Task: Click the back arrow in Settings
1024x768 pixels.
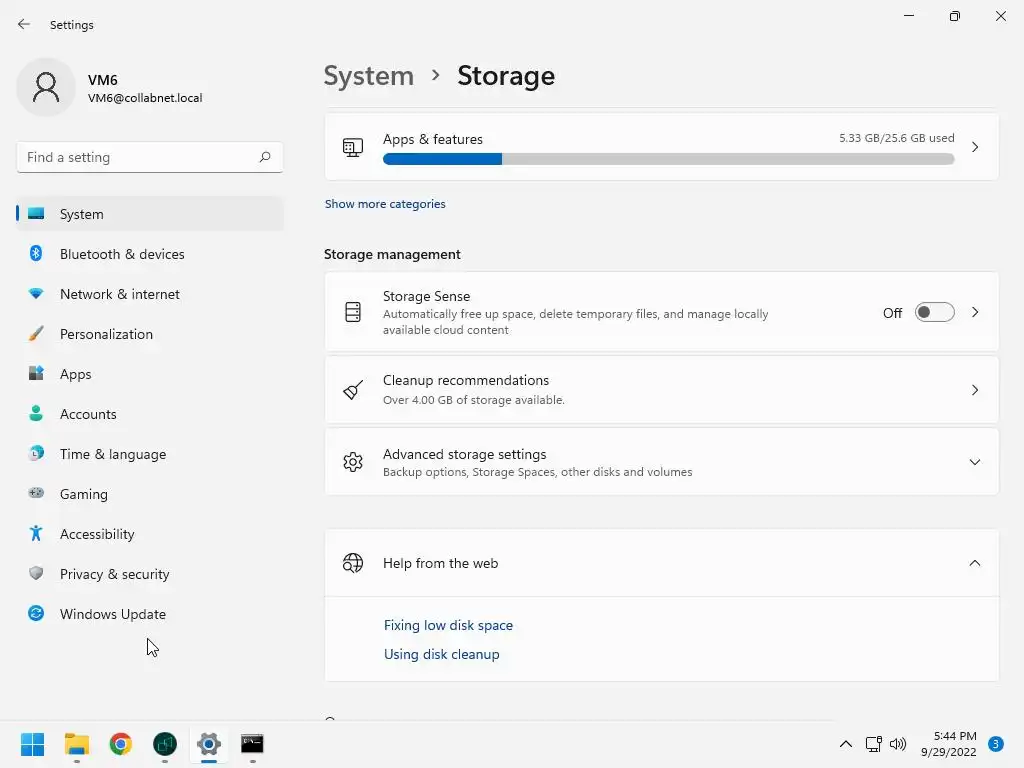Action: 24,24
